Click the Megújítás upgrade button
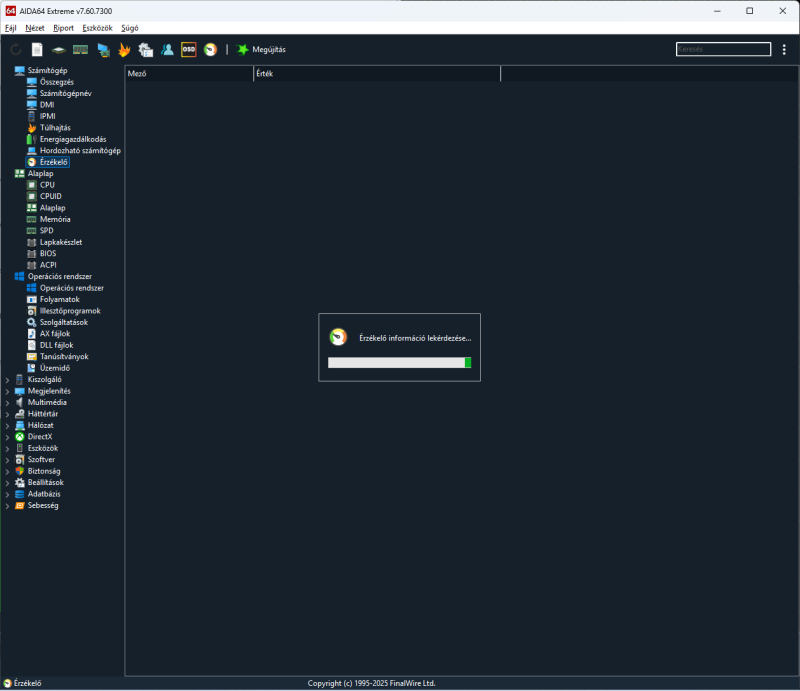Viewport: 800px width, 691px height. pyautogui.click(x=261, y=50)
